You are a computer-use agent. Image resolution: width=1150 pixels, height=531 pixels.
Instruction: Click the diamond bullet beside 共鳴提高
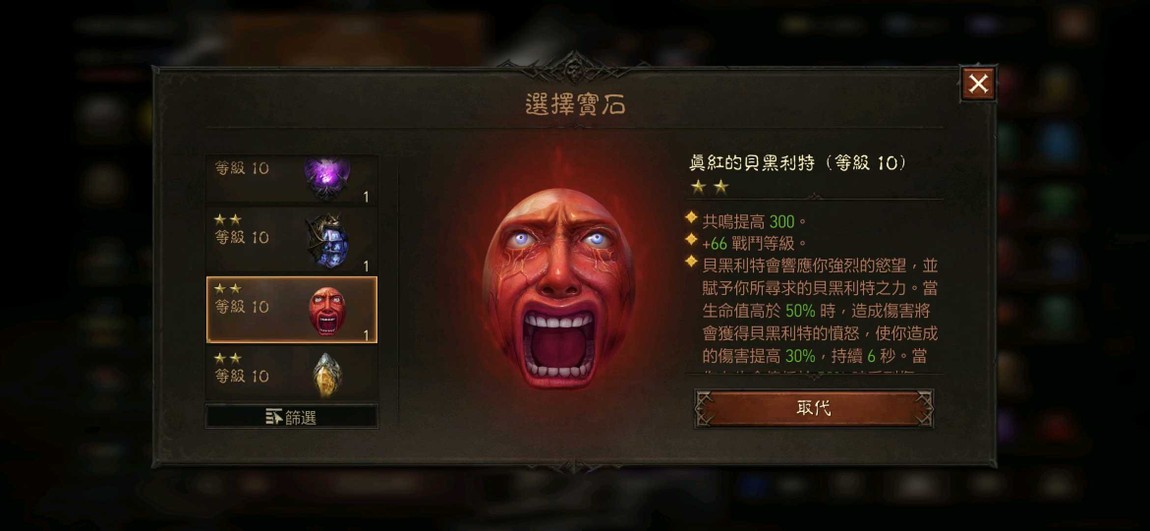pyautogui.click(x=691, y=219)
